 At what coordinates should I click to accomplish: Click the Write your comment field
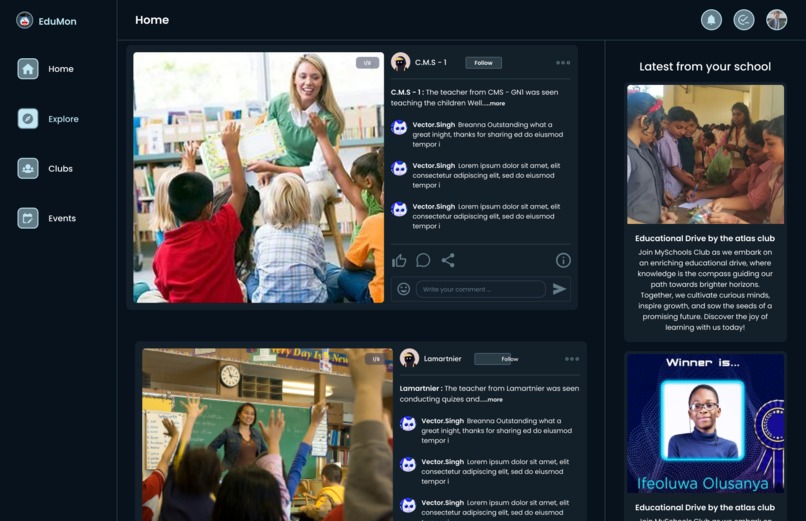(481, 289)
